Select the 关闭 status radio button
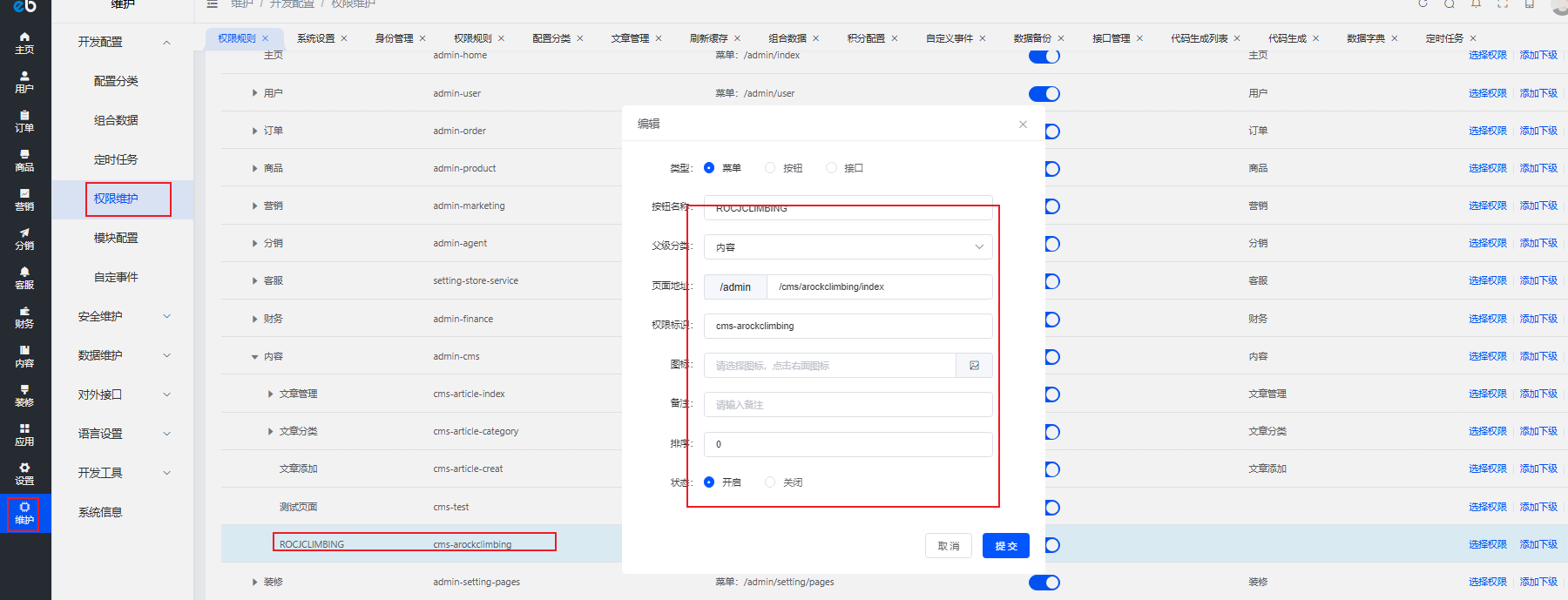The image size is (1568, 600). [x=770, y=482]
